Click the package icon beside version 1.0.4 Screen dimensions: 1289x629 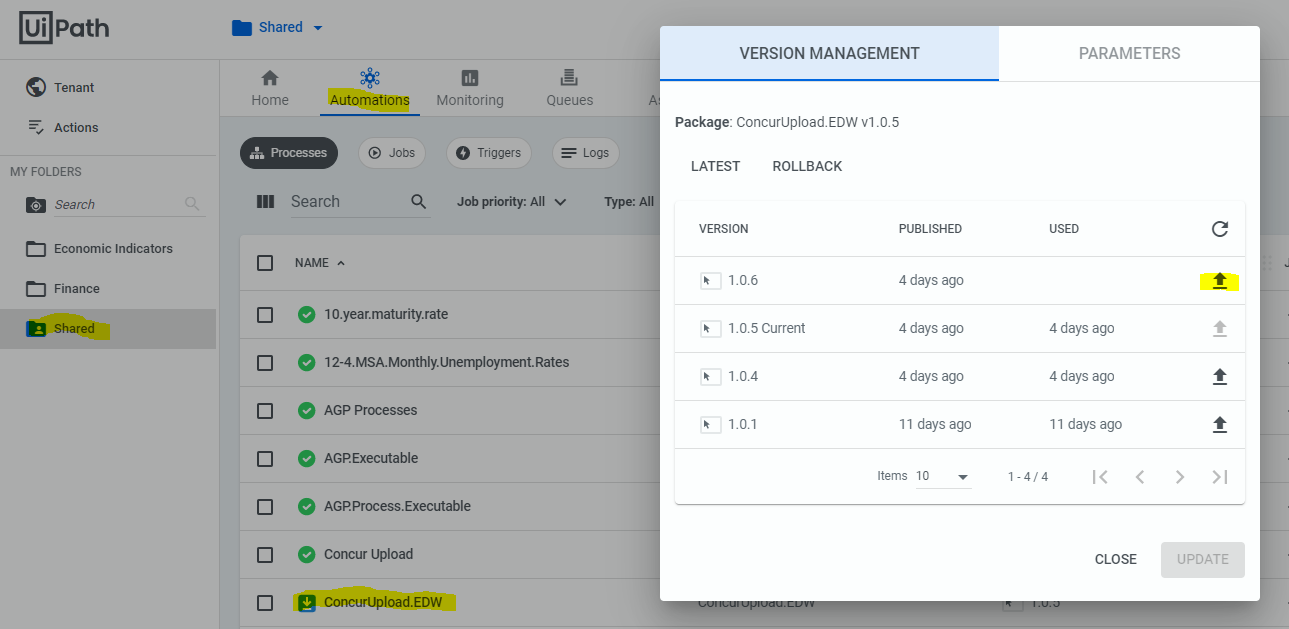711,377
